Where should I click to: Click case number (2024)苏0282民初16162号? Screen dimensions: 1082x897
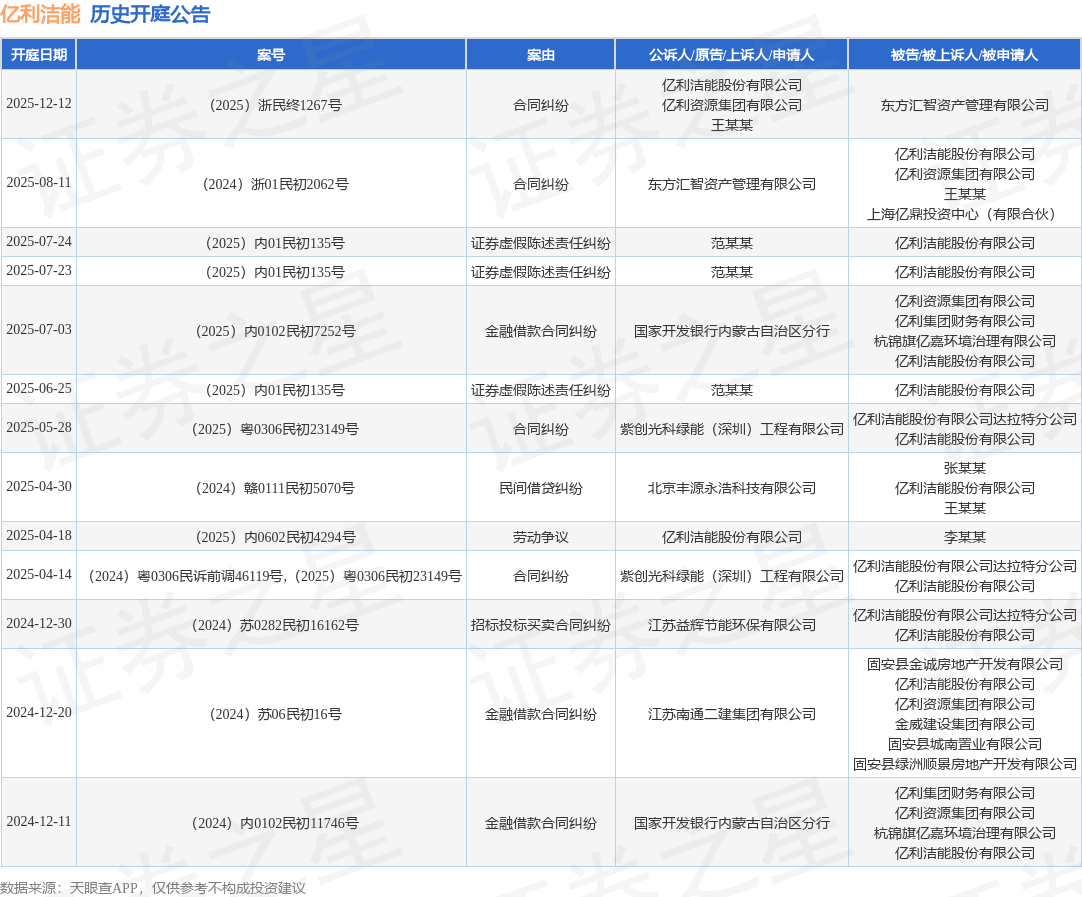coord(275,625)
